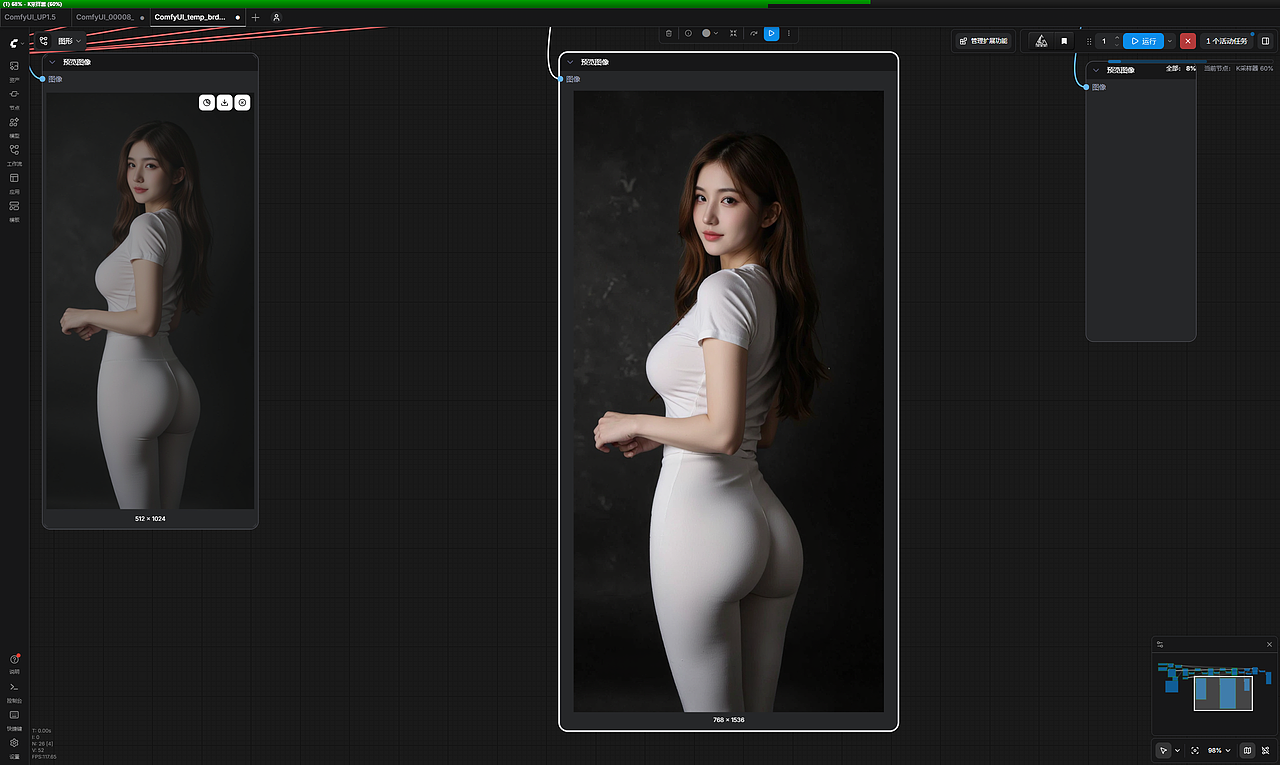Open the run mode dropdown beside 运行
1280x765 pixels.
tap(1170, 41)
